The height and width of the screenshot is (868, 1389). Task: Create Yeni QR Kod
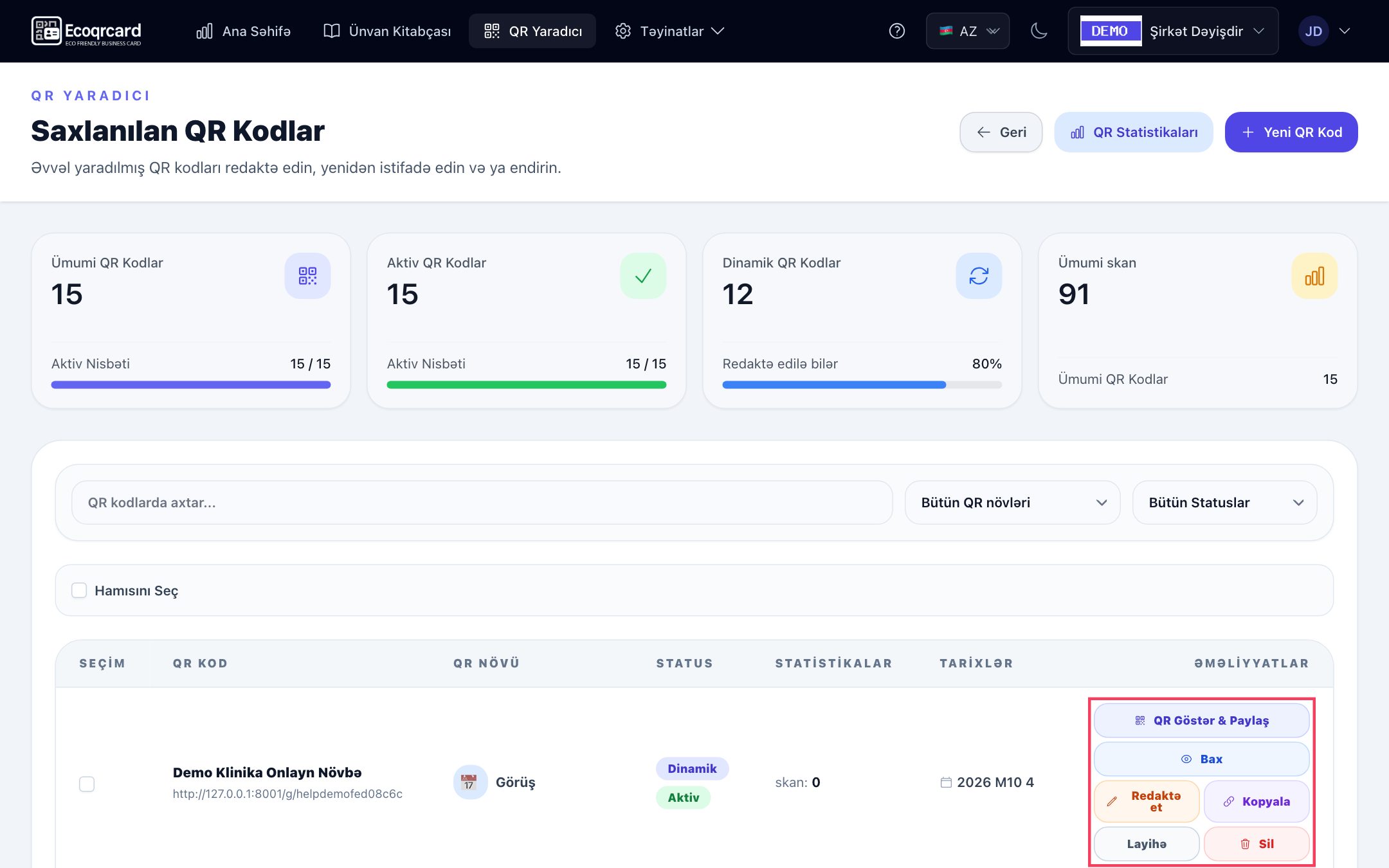pos(1291,132)
